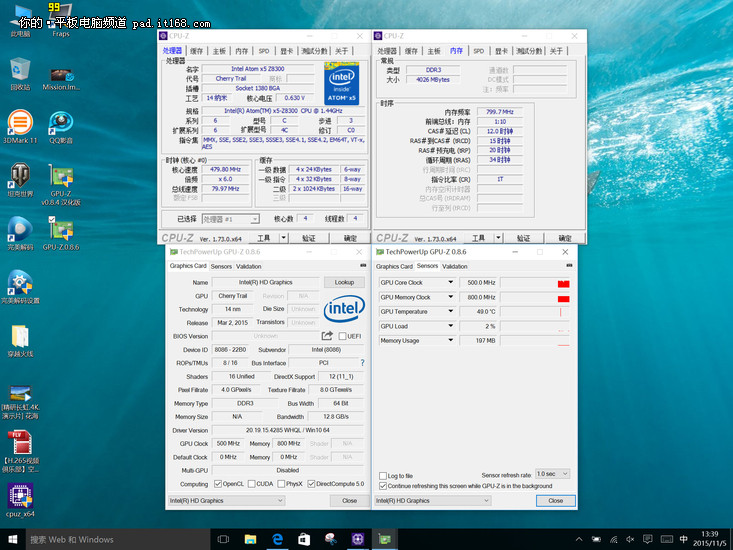The height and width of the screenshot is (550, 733).
Task: Open the volume control in system tray
Action: [630, 539]
